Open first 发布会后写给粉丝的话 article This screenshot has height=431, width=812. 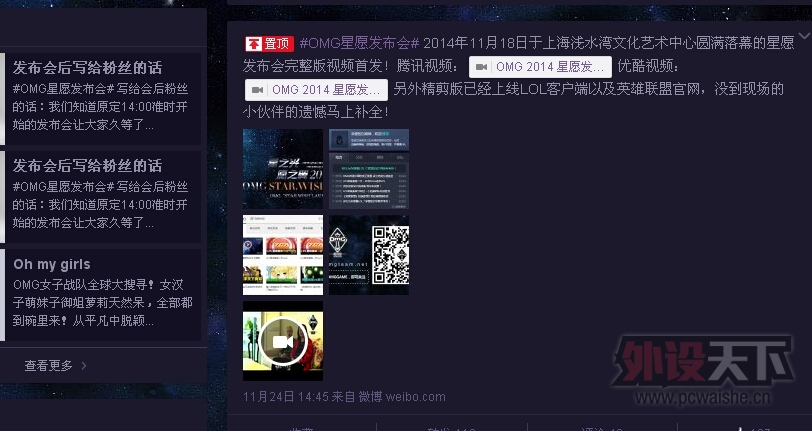(x=87, y=68)
